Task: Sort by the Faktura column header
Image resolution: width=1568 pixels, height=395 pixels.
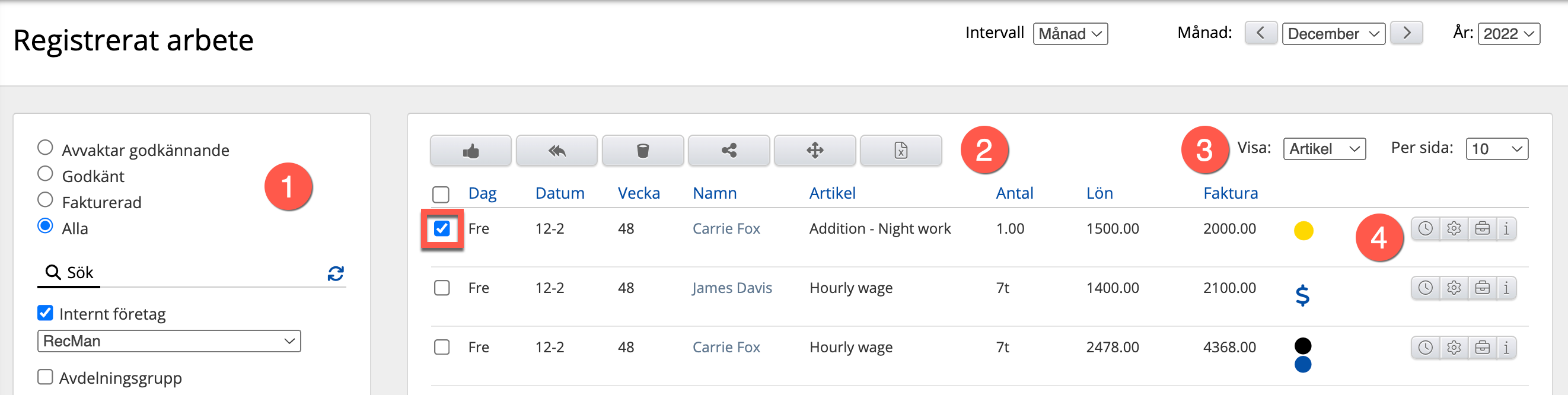Action: click(1229, 193)
